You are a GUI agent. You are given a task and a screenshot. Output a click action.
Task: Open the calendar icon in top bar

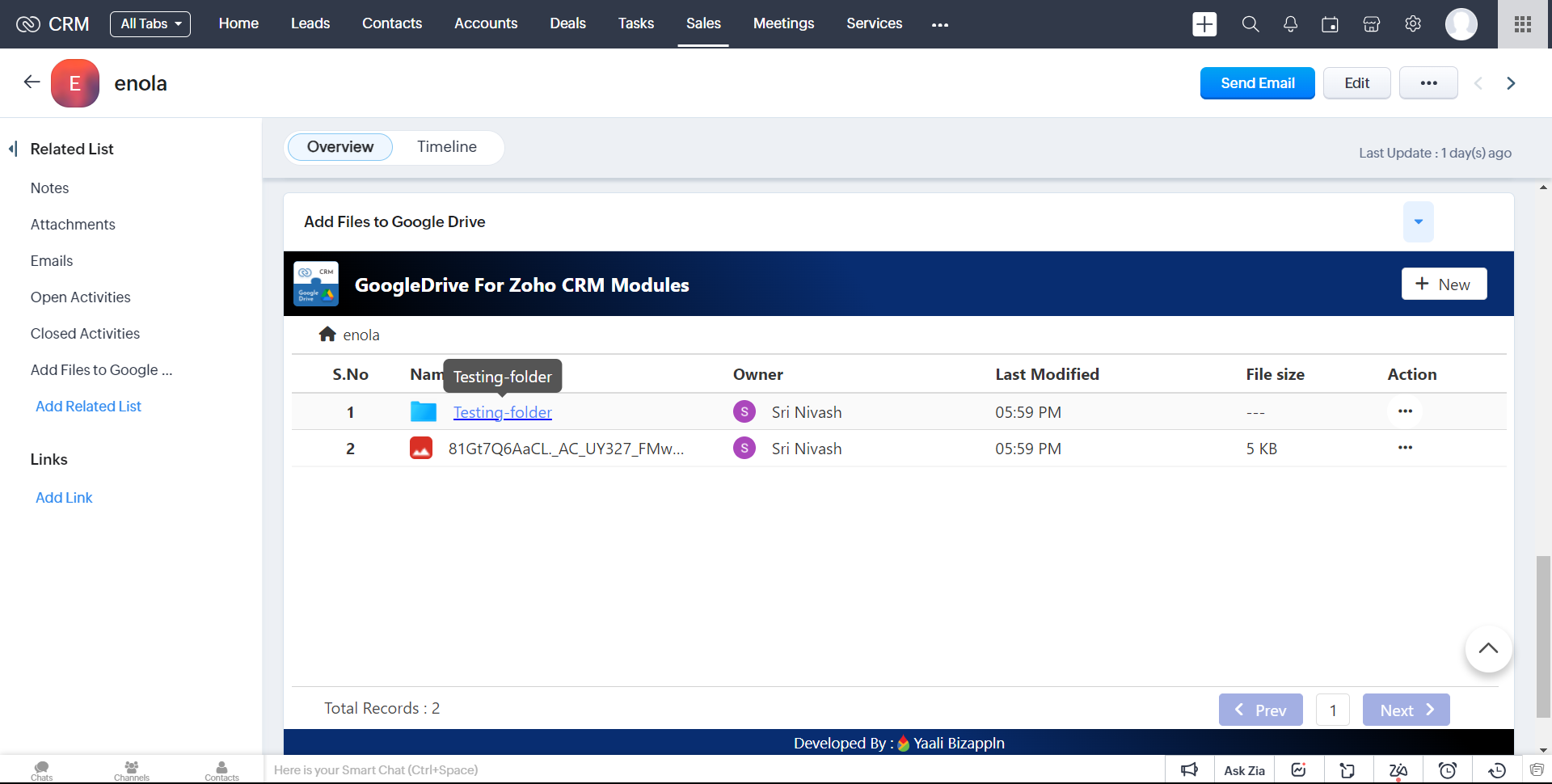[1330, 24]
